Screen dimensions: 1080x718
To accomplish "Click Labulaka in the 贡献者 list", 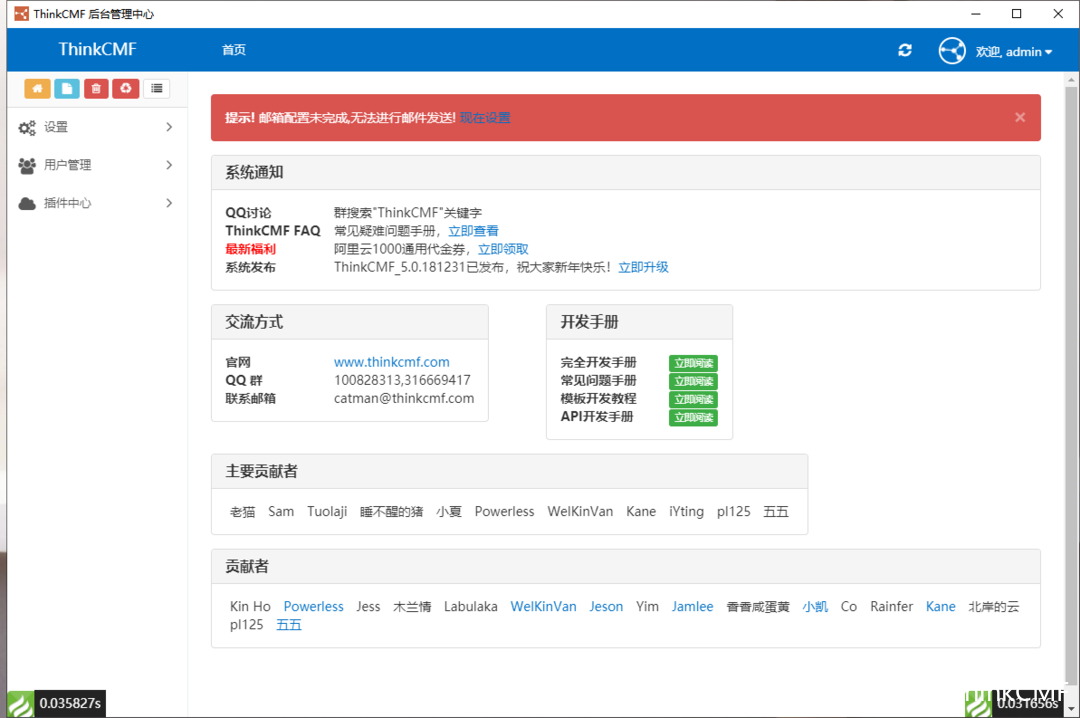I will pos(470,606).
